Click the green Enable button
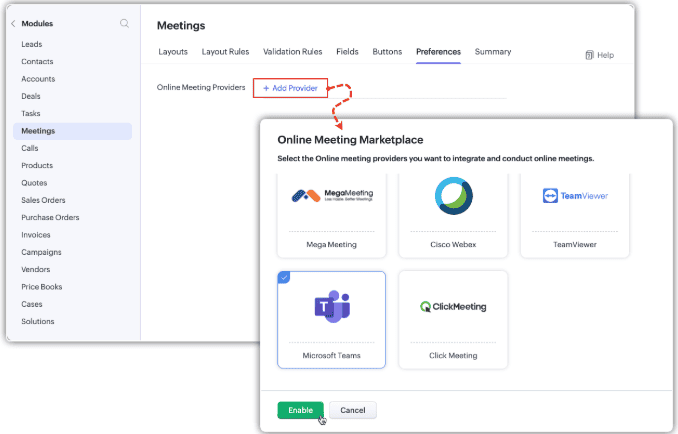Screen dimensions: 678x434 click(x=301, y=410)
